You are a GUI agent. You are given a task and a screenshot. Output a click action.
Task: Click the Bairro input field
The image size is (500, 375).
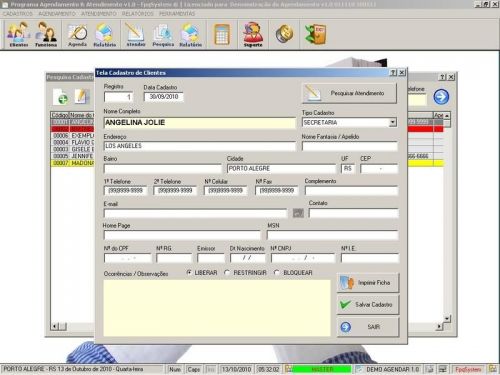[162, 168]
